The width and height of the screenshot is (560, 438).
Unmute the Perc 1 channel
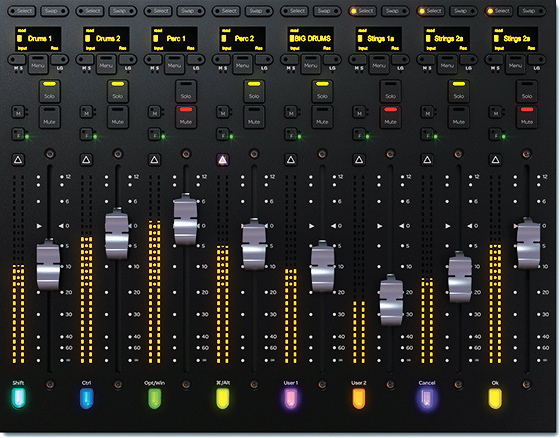coord(186,117)
